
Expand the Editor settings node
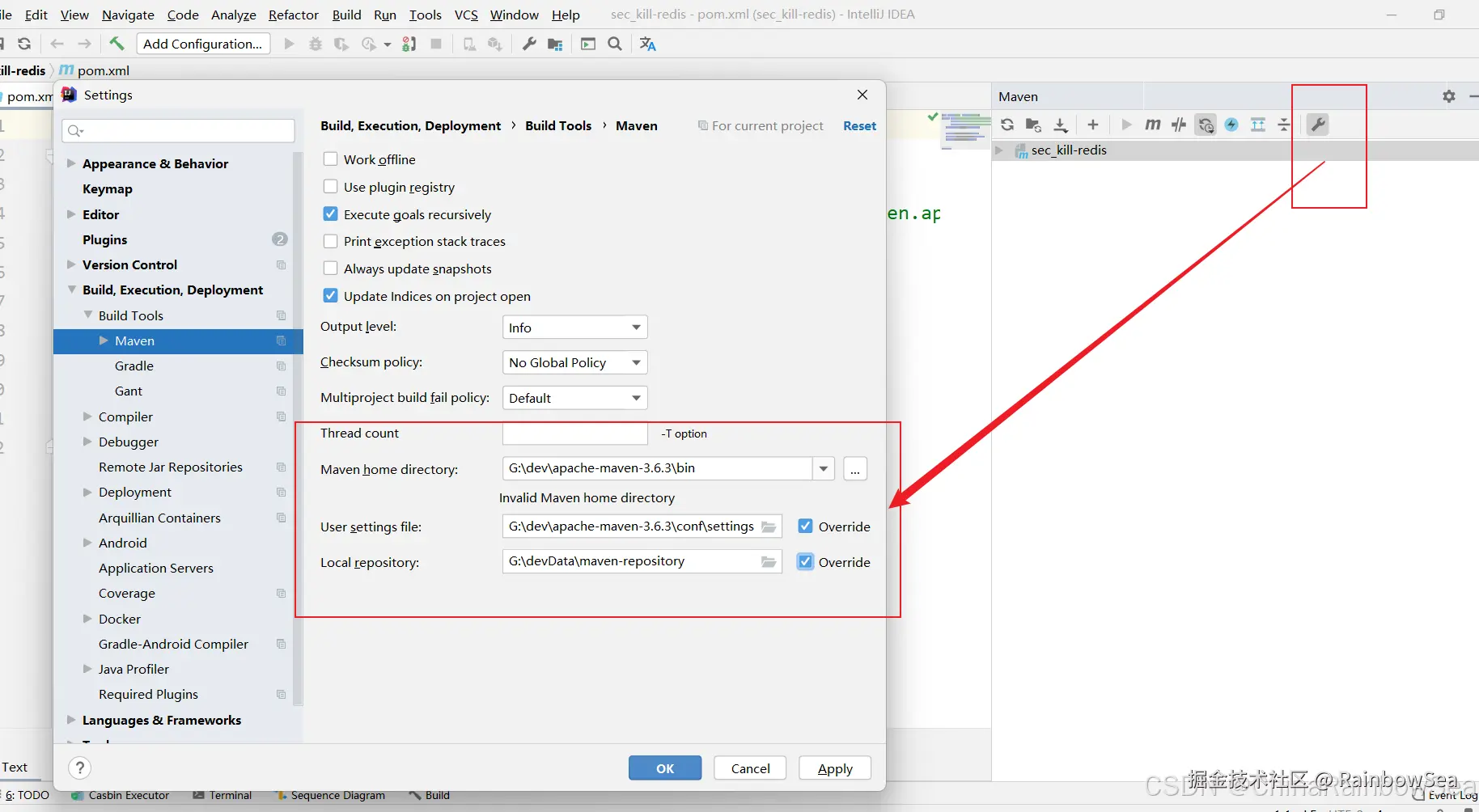(71, 214)
